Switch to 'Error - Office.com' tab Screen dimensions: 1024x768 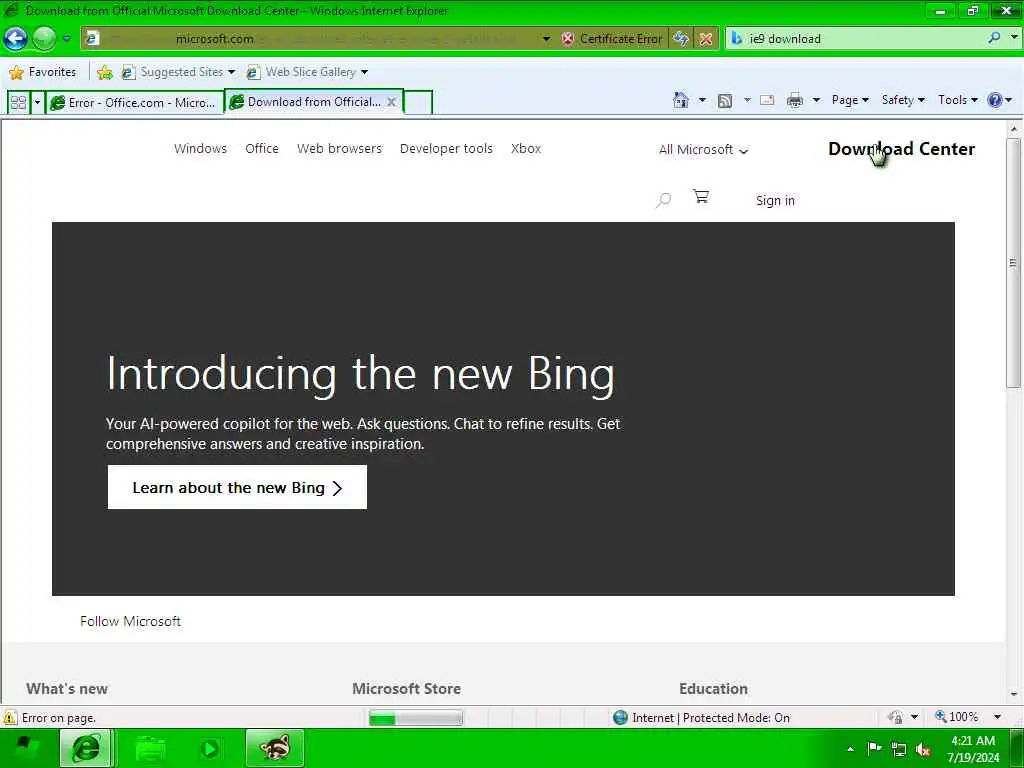134,103
